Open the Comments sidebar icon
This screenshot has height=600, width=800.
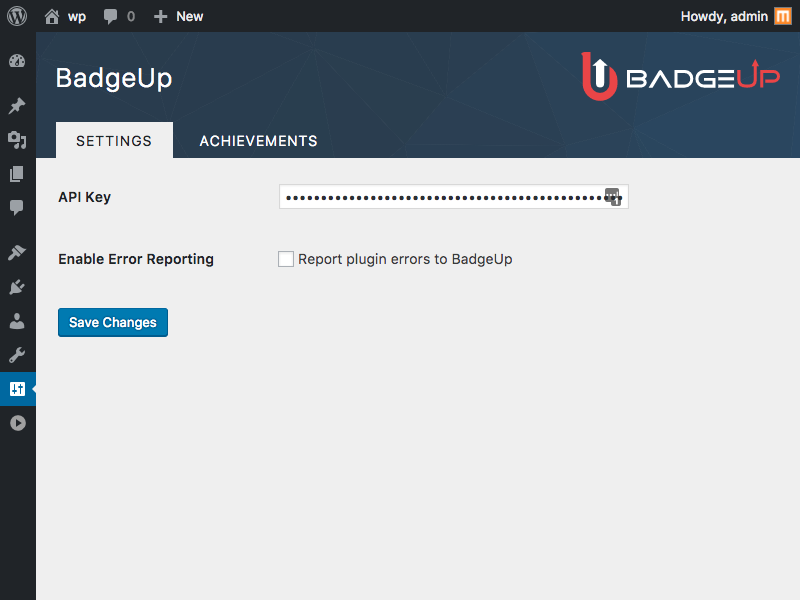coord(17,207)
